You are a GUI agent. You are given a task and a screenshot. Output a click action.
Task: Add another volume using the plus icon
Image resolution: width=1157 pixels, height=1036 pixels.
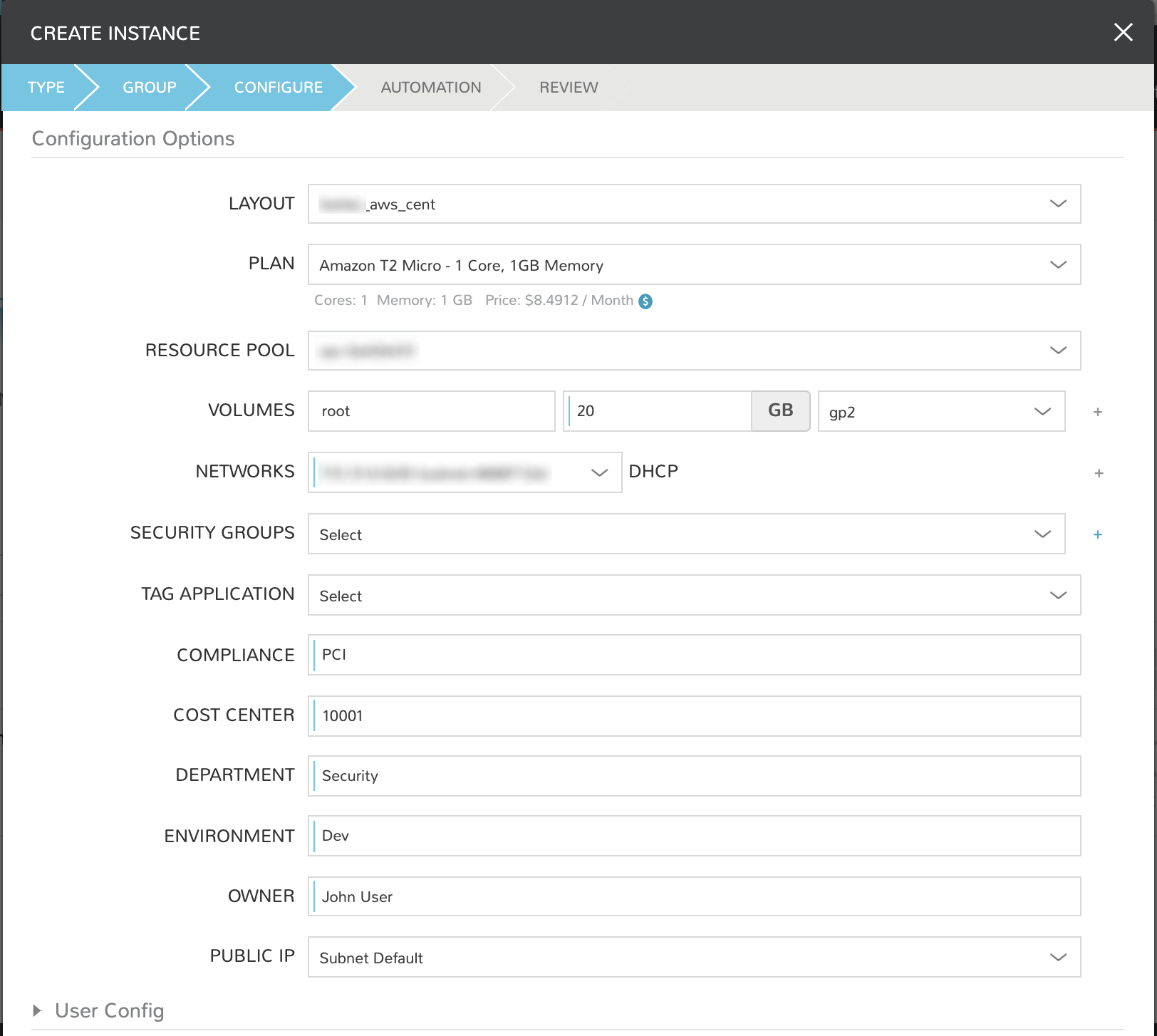[1098, 411]
